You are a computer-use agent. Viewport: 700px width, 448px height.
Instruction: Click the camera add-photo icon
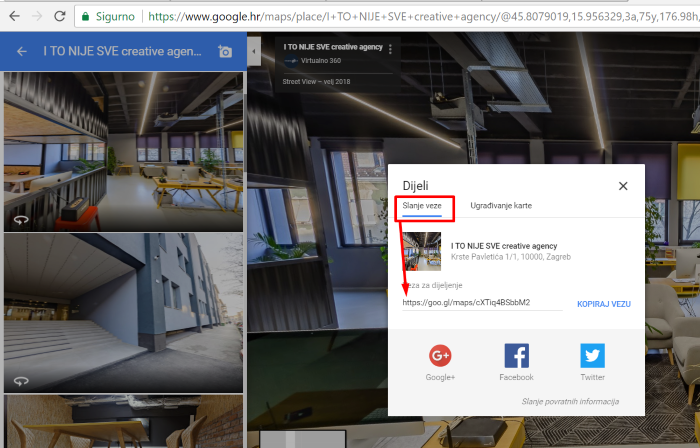[x=225, y=52]
